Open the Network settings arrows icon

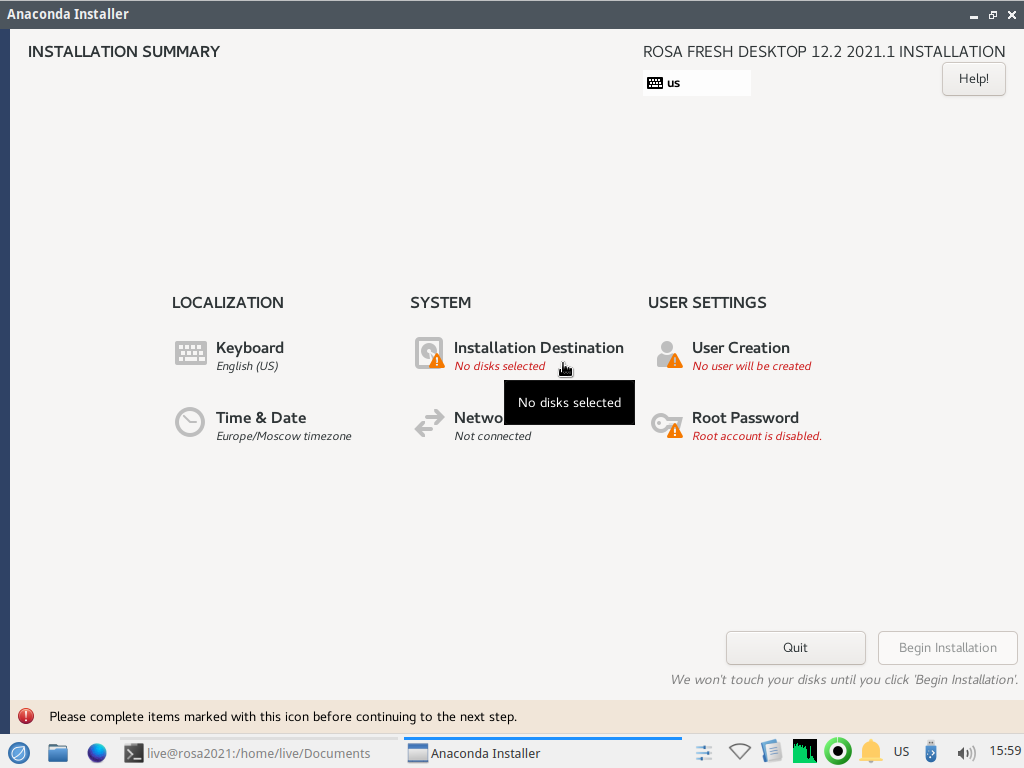pyautogui.click(x=429, y=423)
